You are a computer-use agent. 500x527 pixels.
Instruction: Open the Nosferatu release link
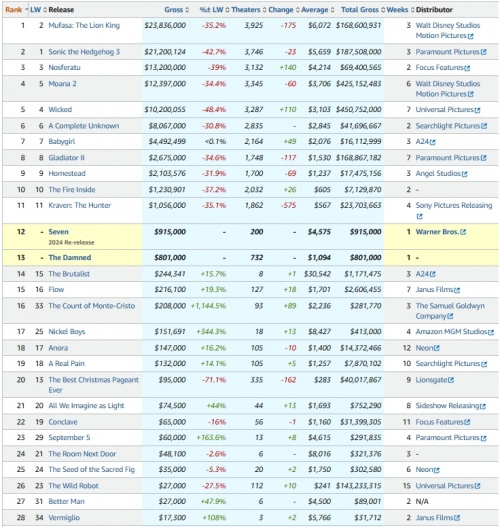point(65,68)
